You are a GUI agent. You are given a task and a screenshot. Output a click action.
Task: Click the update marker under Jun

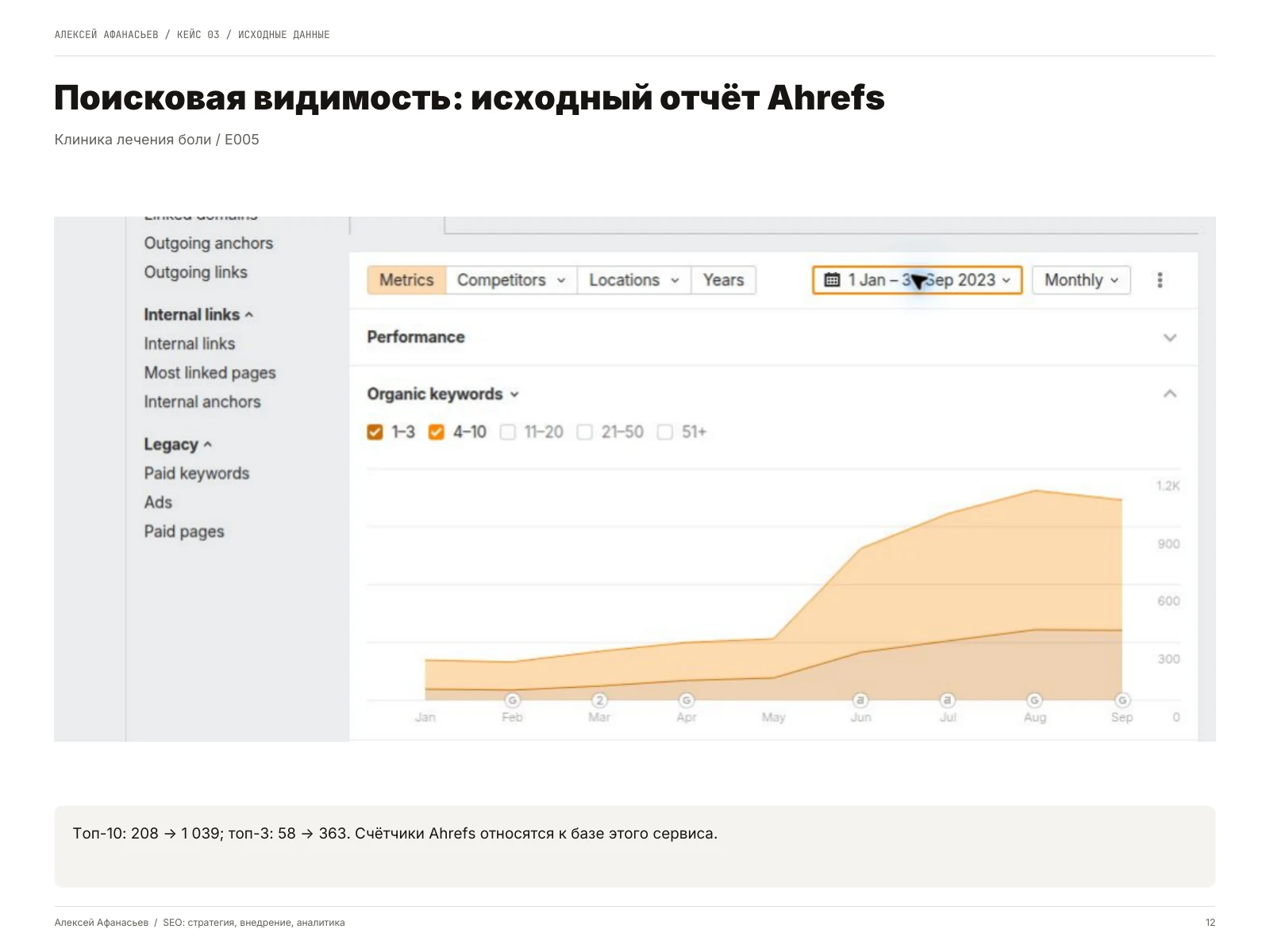coord(860,701)
